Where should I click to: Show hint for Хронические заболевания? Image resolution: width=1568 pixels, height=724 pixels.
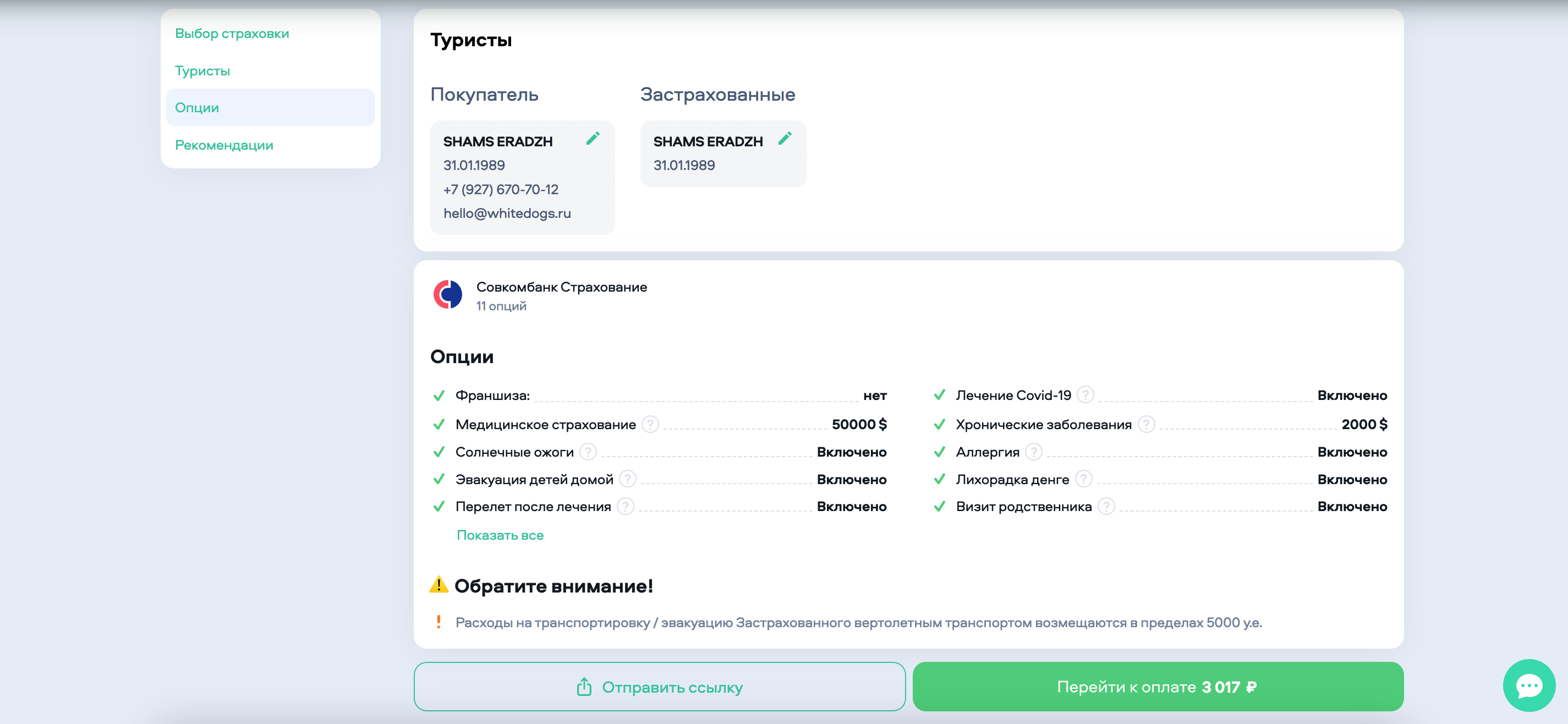tap(1145, 424)
